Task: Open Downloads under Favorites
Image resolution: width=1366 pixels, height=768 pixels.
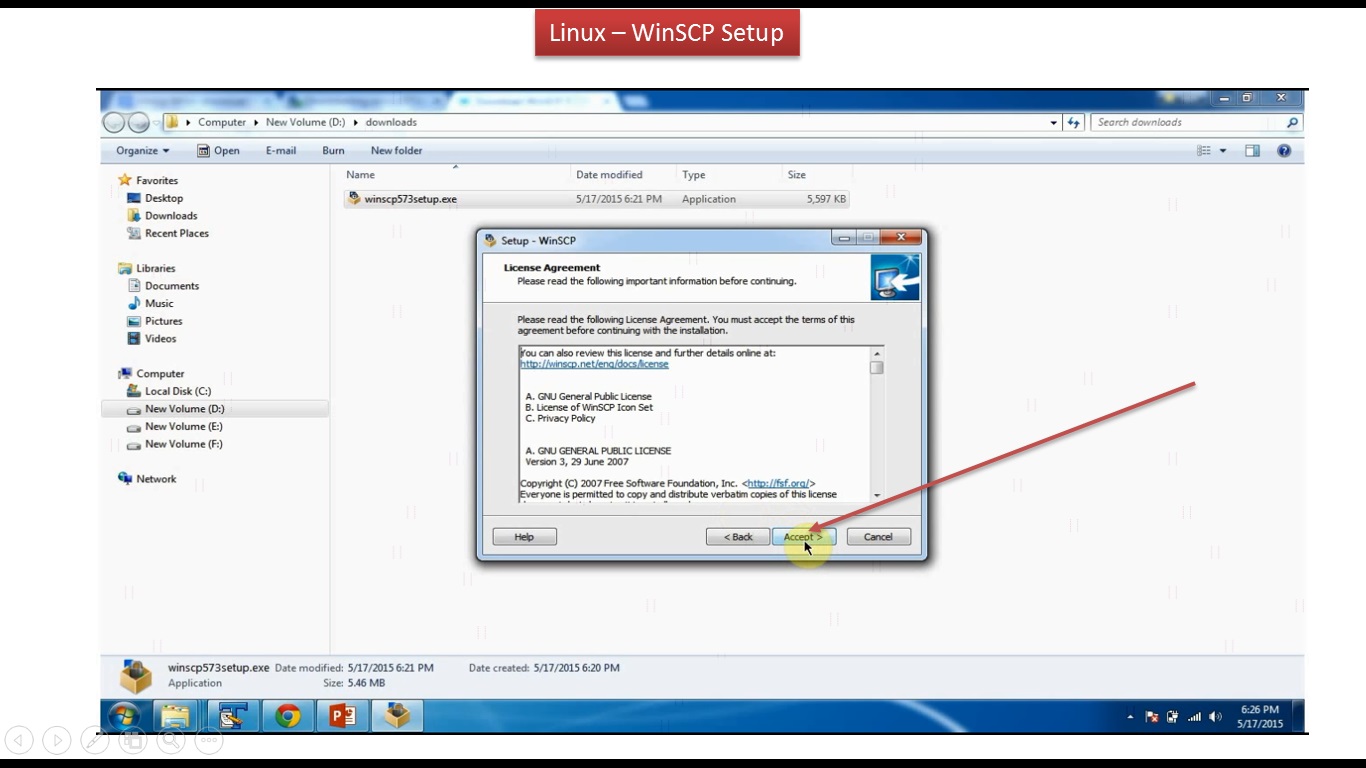Action: point(162,216)
